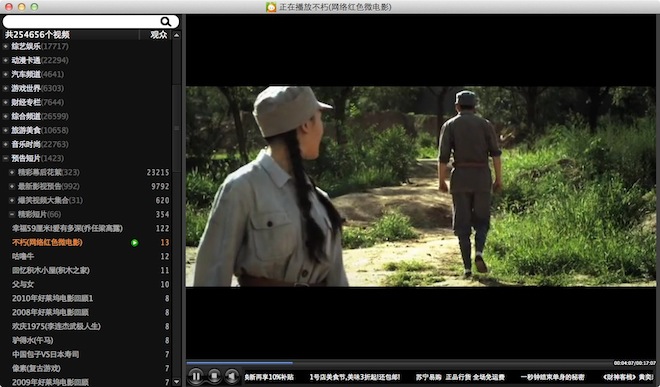Expand the 汽车频道(4641) category
The image size is (660, 387).
coord(5,75)
